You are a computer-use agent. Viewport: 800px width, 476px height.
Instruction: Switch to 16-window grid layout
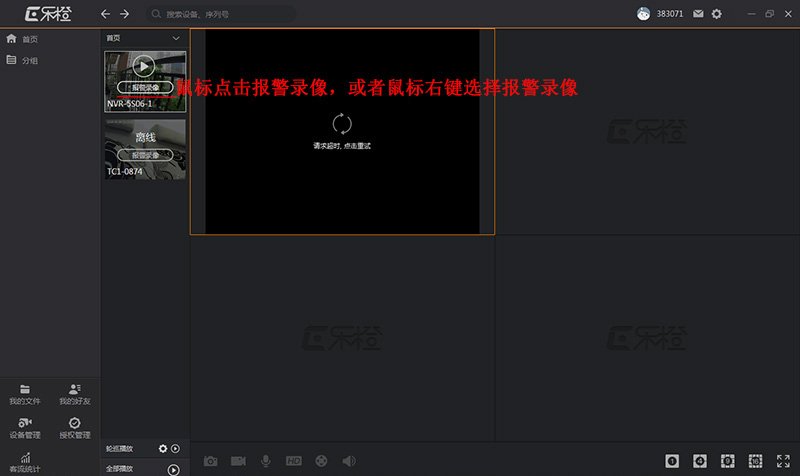[755, 461]
